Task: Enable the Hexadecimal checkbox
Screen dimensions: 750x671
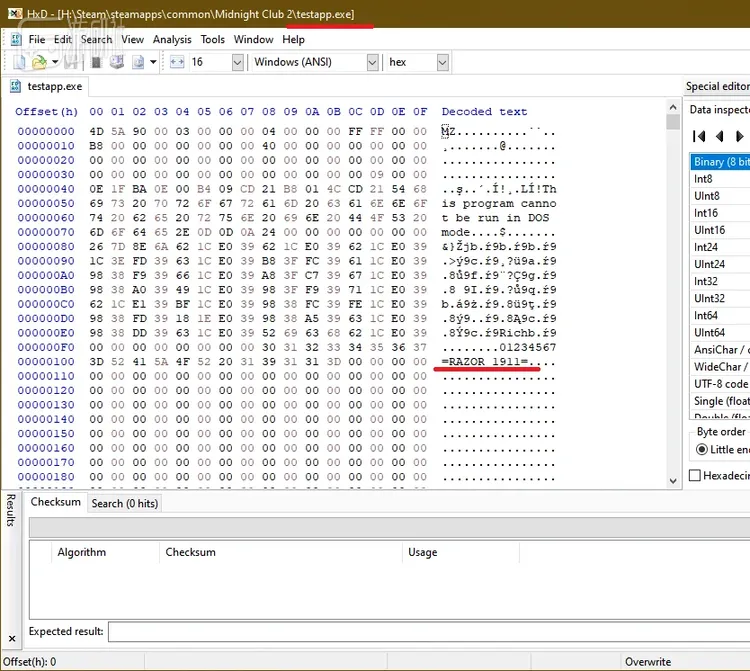Action: (x=695, y=475)
